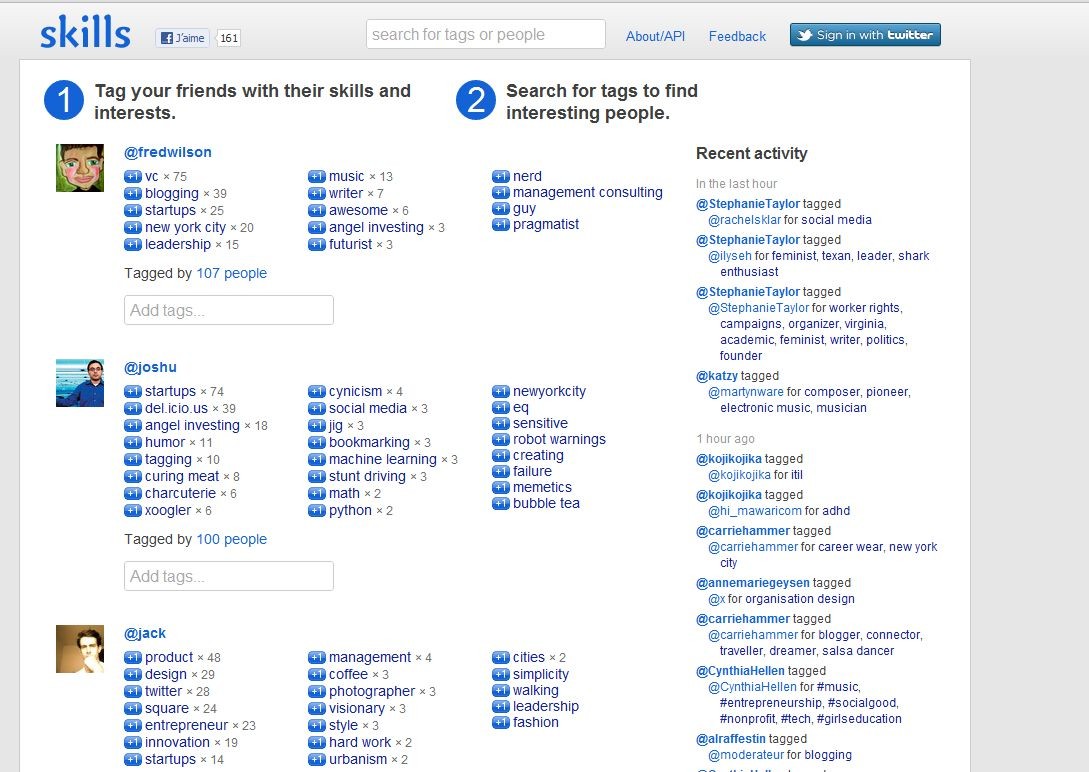
Task: Open the @fredwilson profile link
Action: point(167,152)
